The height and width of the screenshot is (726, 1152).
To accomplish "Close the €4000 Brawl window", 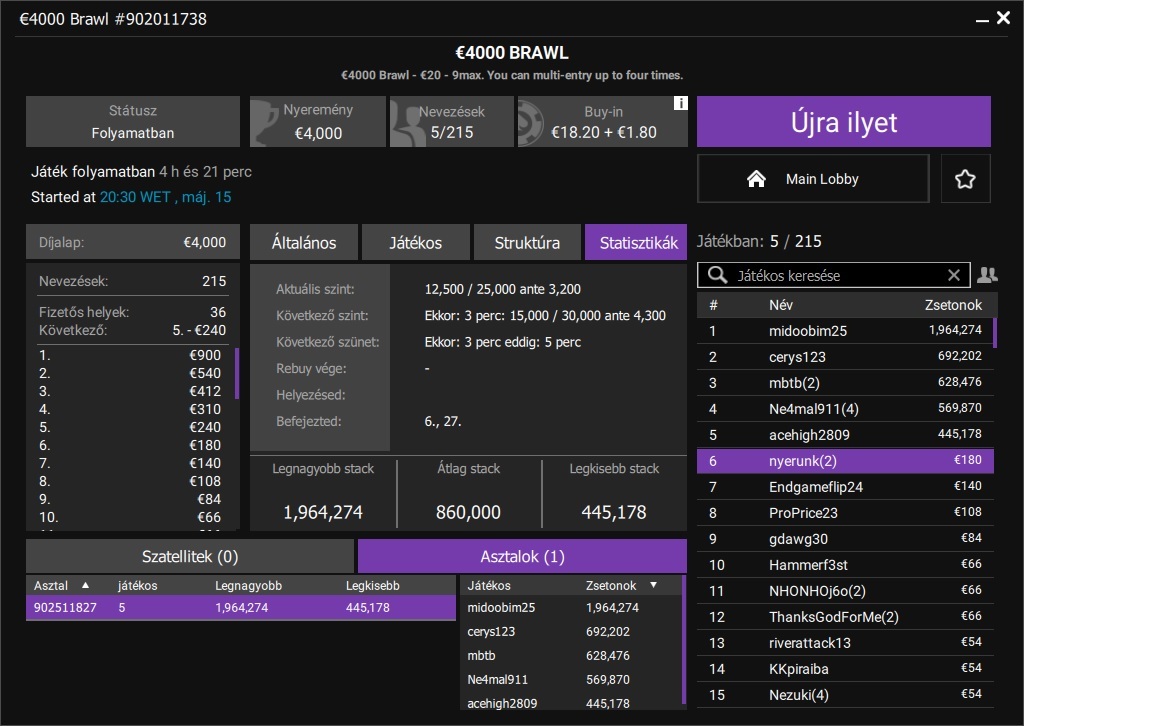I will (1004, 18).
